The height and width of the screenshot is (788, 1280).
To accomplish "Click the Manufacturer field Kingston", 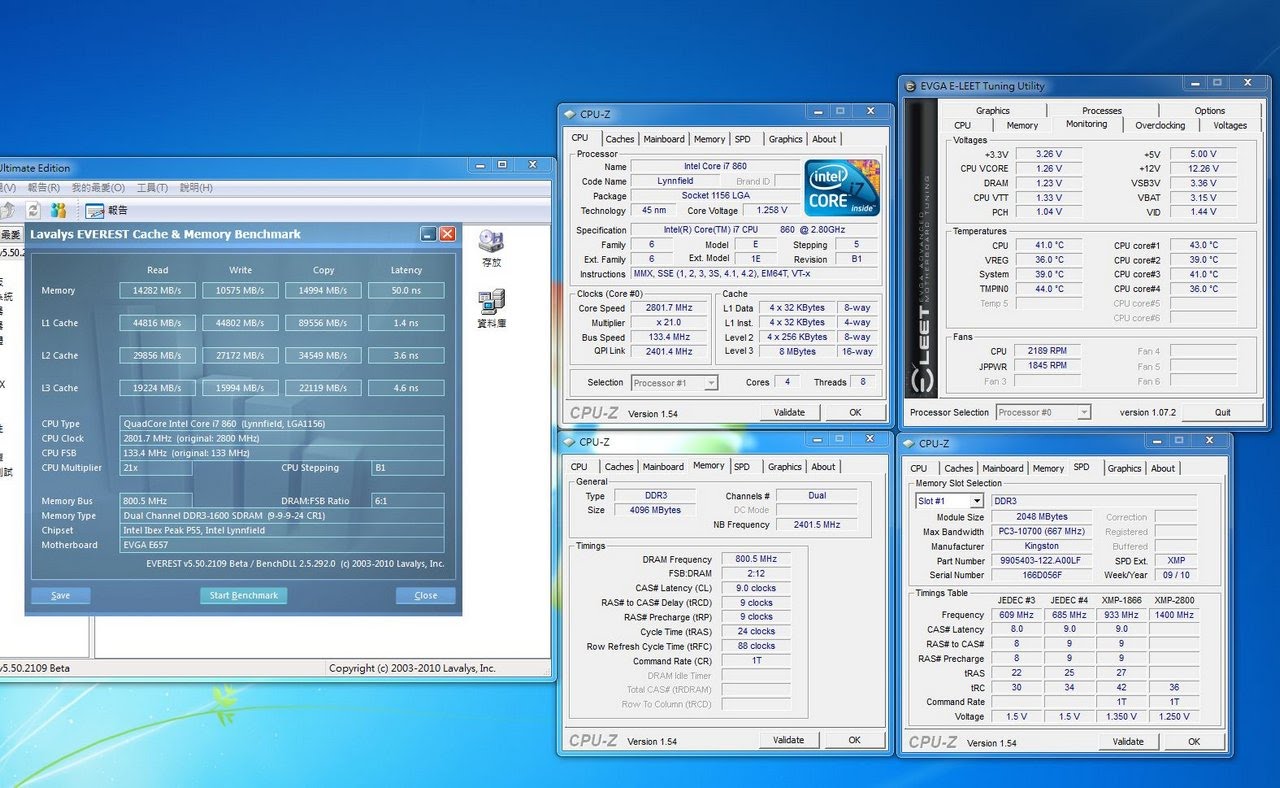I will tap(1042, 546).
